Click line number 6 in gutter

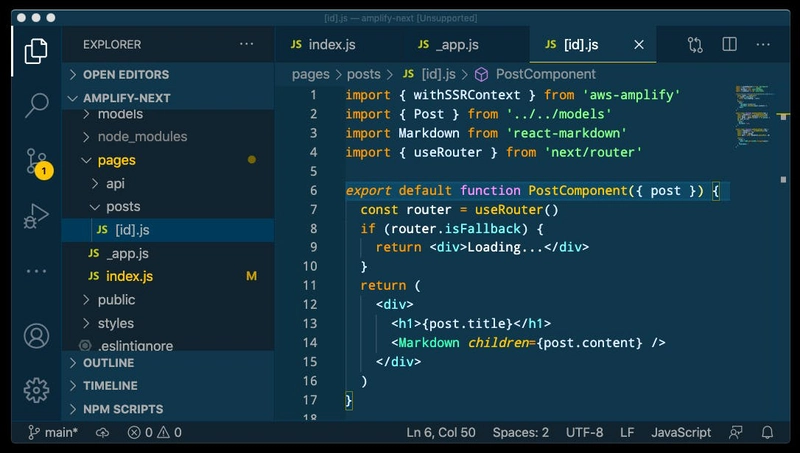tap(313, 190)
